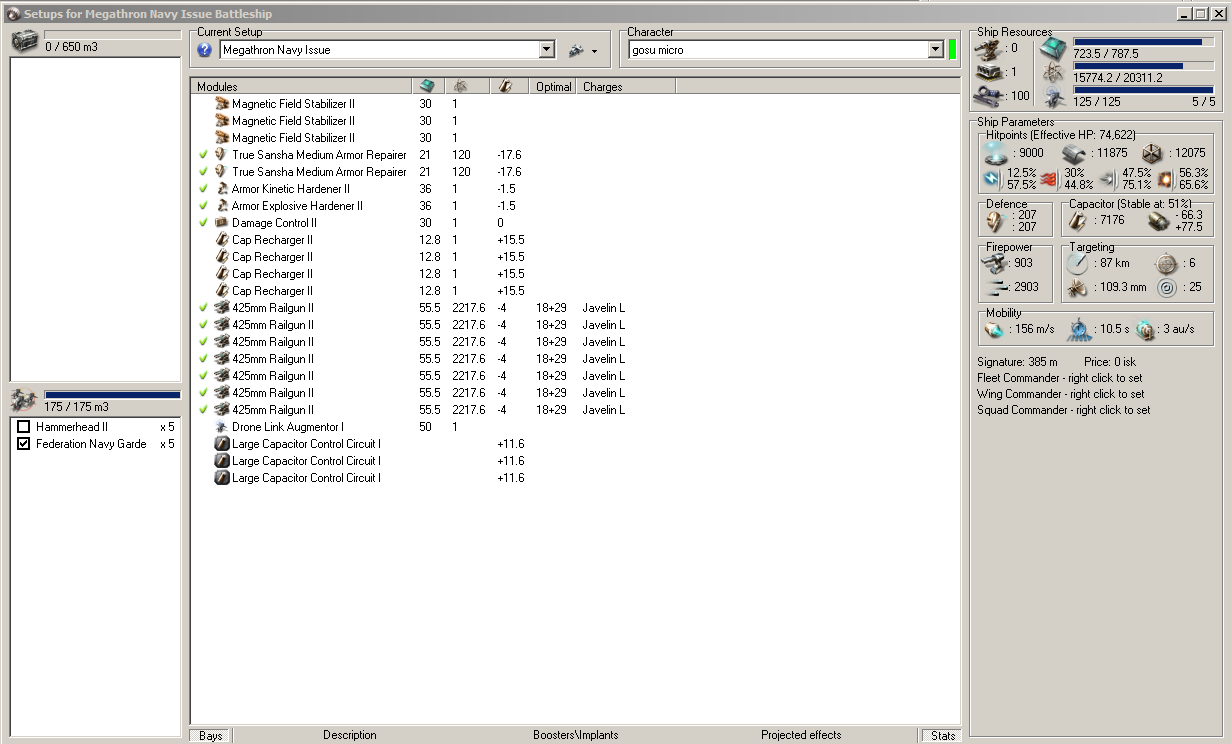Toggle the green checkmark on Damage Control II
Image resolution: width=1231 pixels, height=744 pixels.
click(x=204, y=223)
